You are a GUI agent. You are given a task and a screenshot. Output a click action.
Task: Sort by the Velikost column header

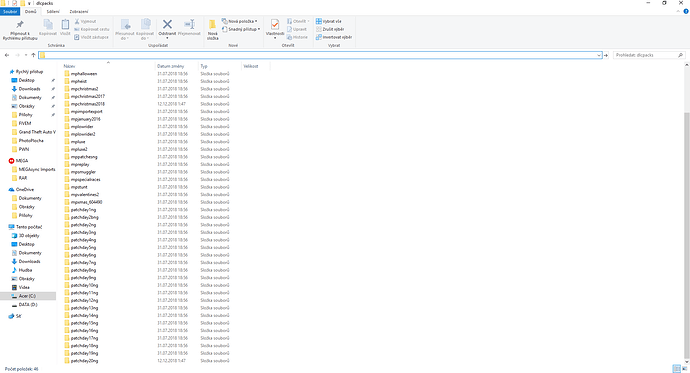click(x=250, y=66)
